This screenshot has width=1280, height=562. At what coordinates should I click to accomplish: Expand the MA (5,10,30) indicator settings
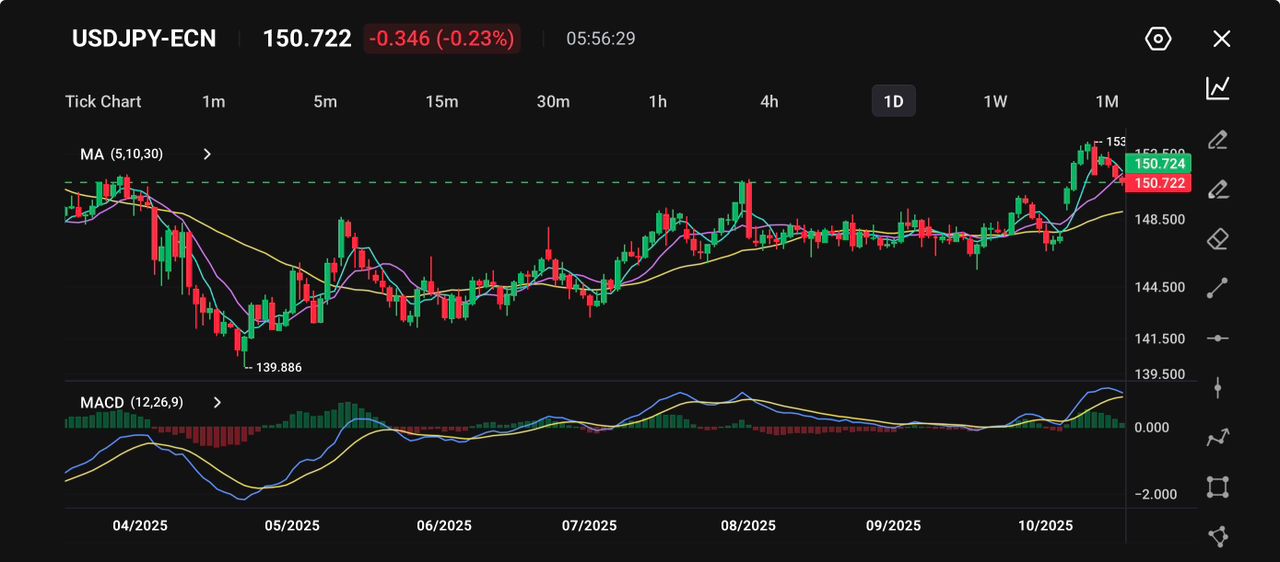tap(207, 154)
